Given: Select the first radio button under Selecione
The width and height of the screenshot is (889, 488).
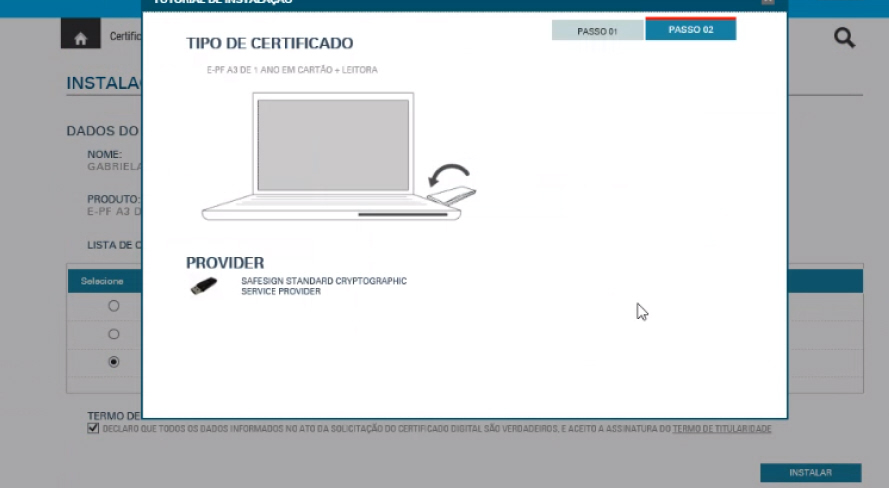Looking at the screenshot, I should [x=113, y=306].
